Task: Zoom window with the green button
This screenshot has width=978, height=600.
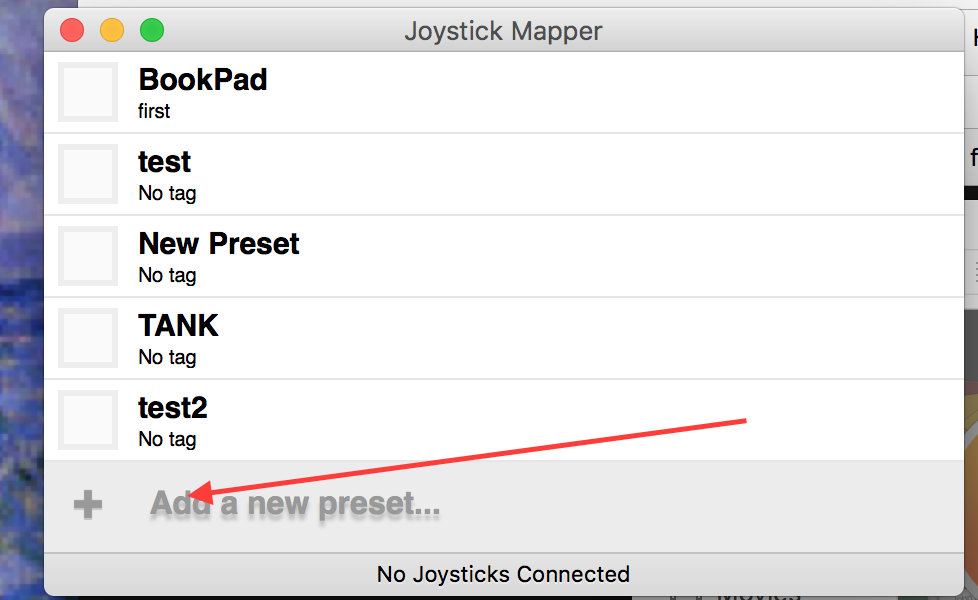Action: click(152, 30)
